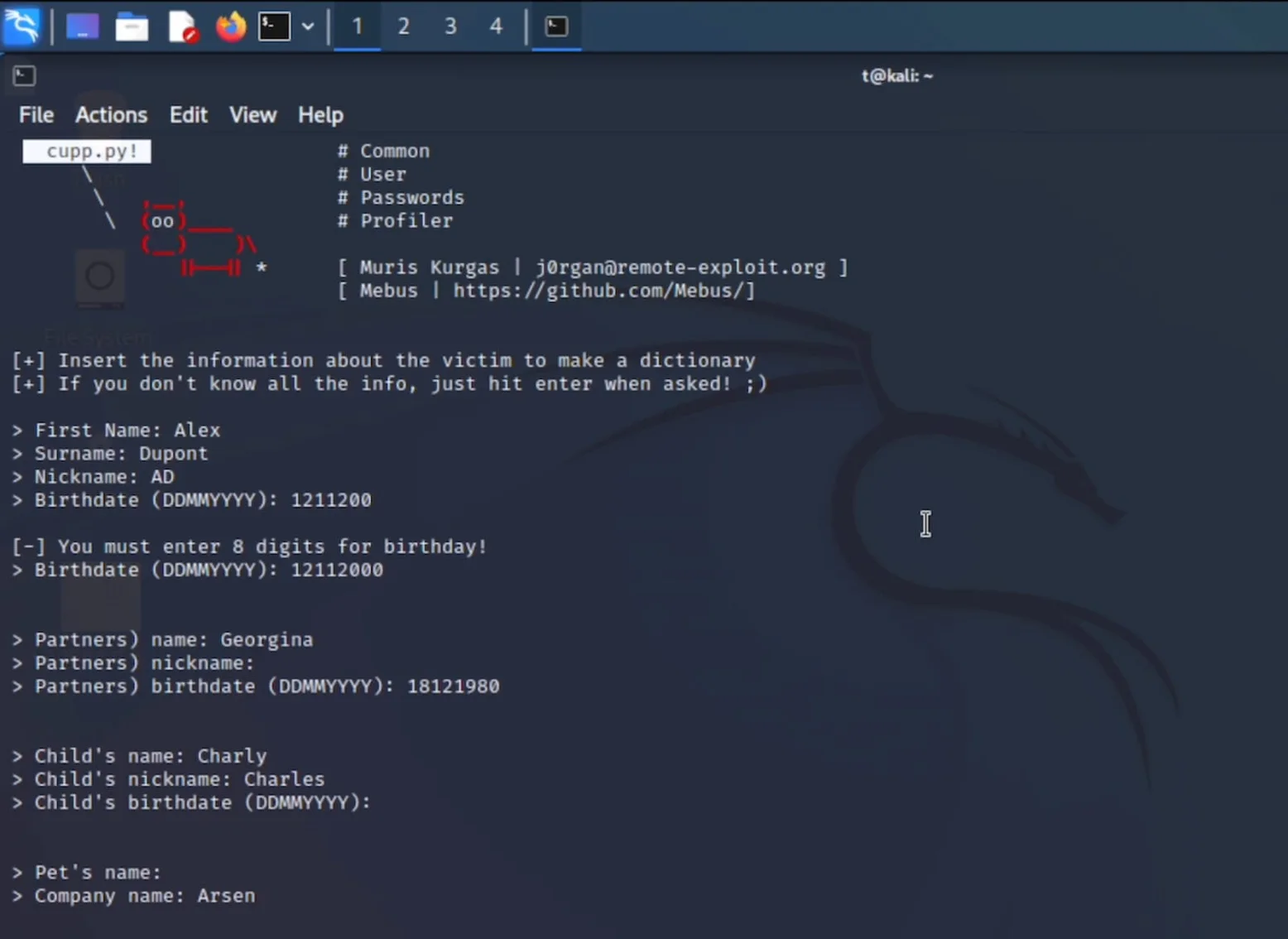Open the file manager from panel
Screen dimensions: 1288x939
point(132,27)
